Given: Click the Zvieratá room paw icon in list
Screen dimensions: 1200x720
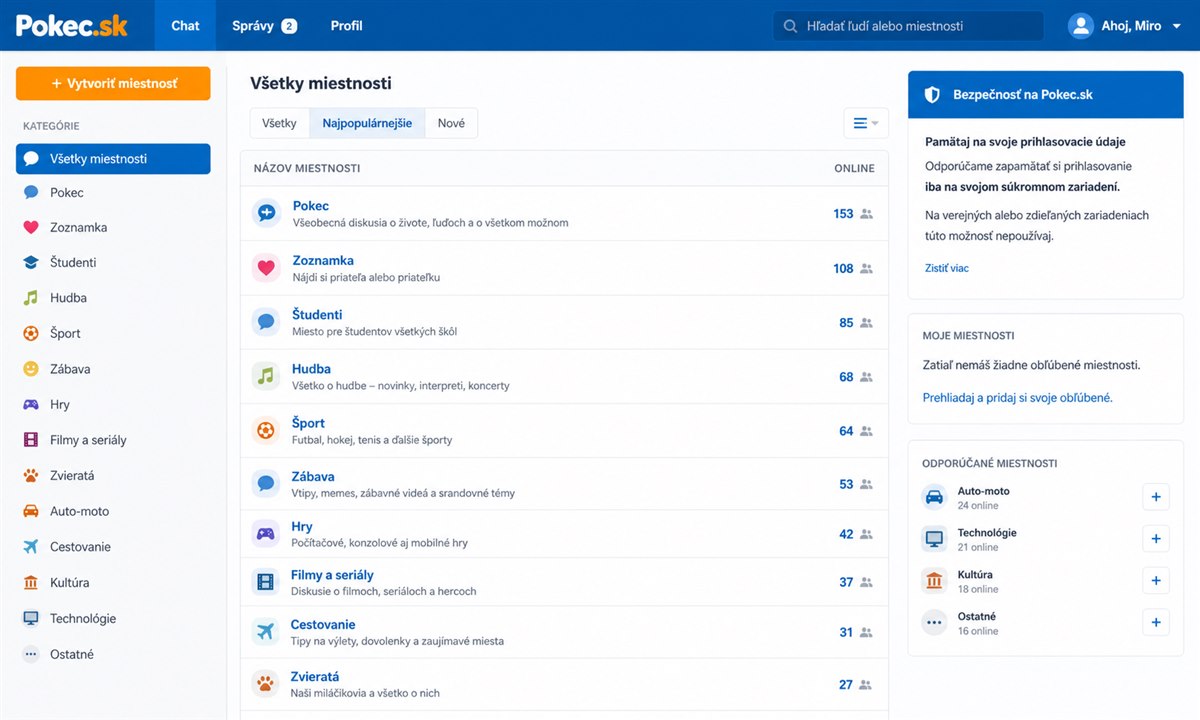Looking at the screenshot, I should 266,684.
